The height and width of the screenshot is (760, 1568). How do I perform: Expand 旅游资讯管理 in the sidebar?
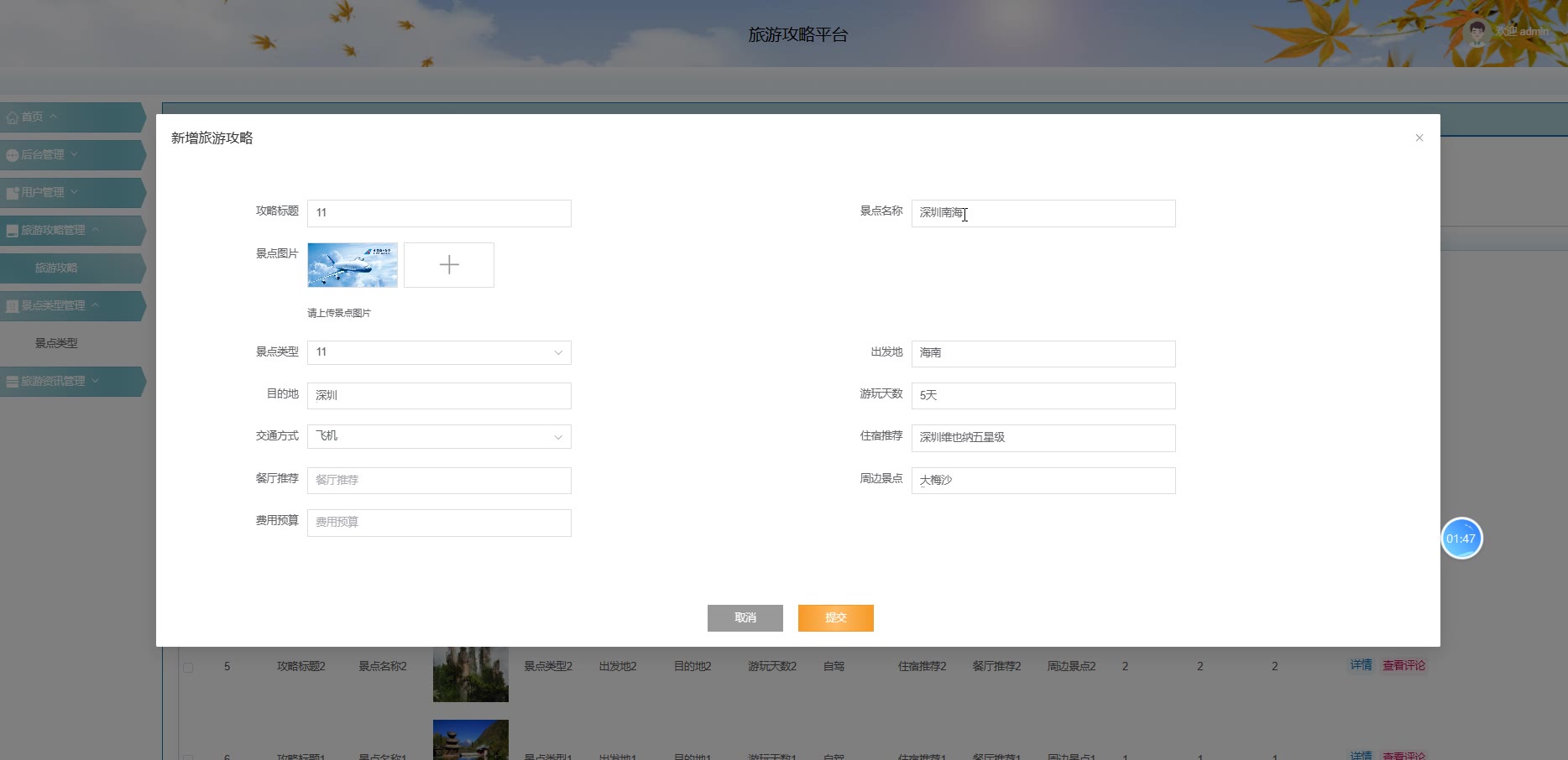(x=71, y=382)
